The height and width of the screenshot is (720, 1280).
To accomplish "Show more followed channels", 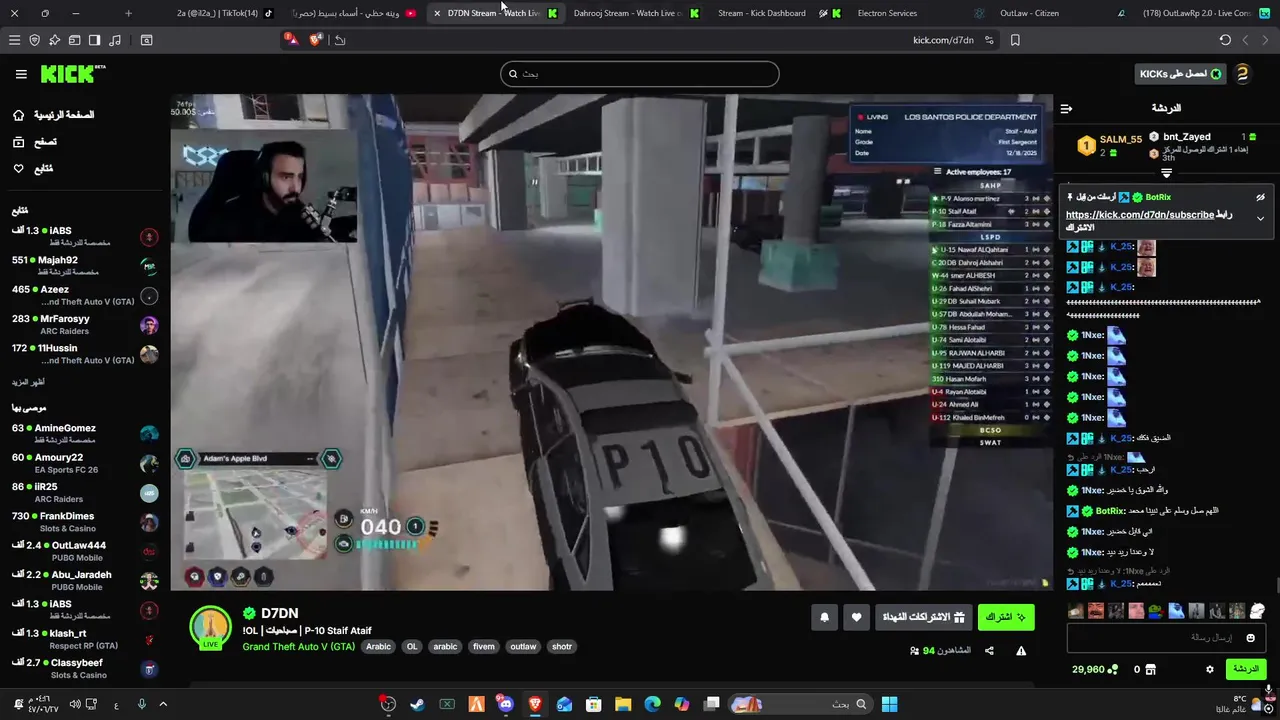I will tap(28, 382).
